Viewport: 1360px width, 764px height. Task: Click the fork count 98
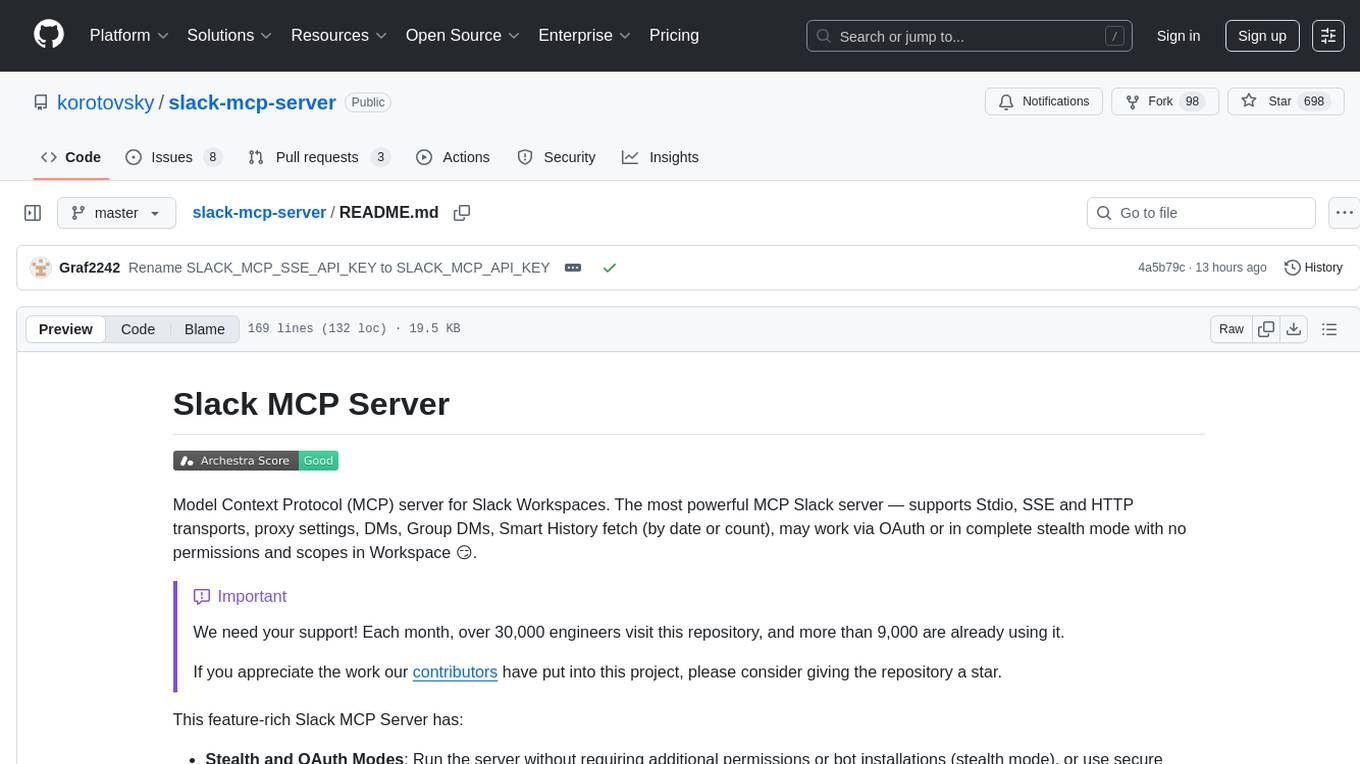pyautogui.click(x=1191, y=102)
